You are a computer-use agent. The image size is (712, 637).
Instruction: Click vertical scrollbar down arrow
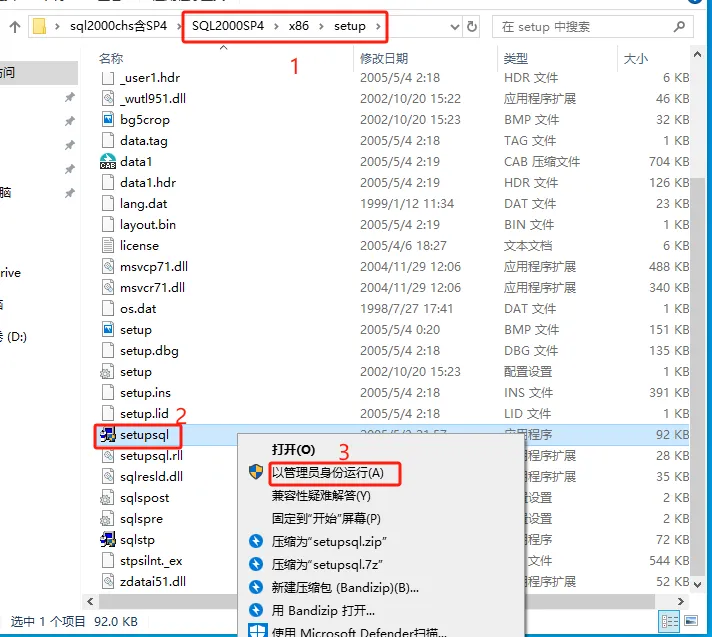click(x=697, y=585)
